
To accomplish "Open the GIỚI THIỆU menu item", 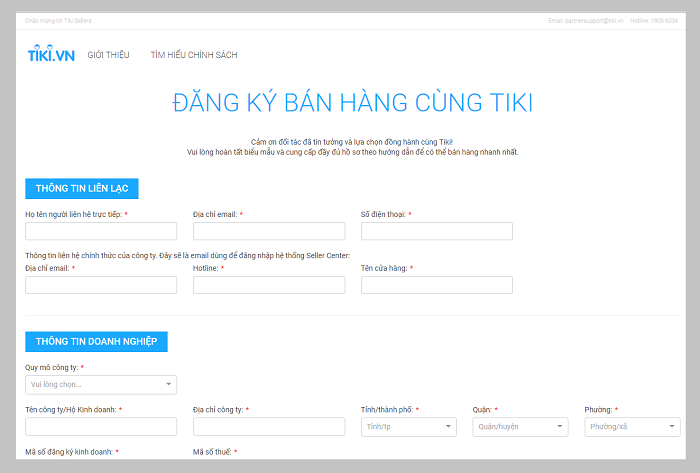I will [108, 55].
